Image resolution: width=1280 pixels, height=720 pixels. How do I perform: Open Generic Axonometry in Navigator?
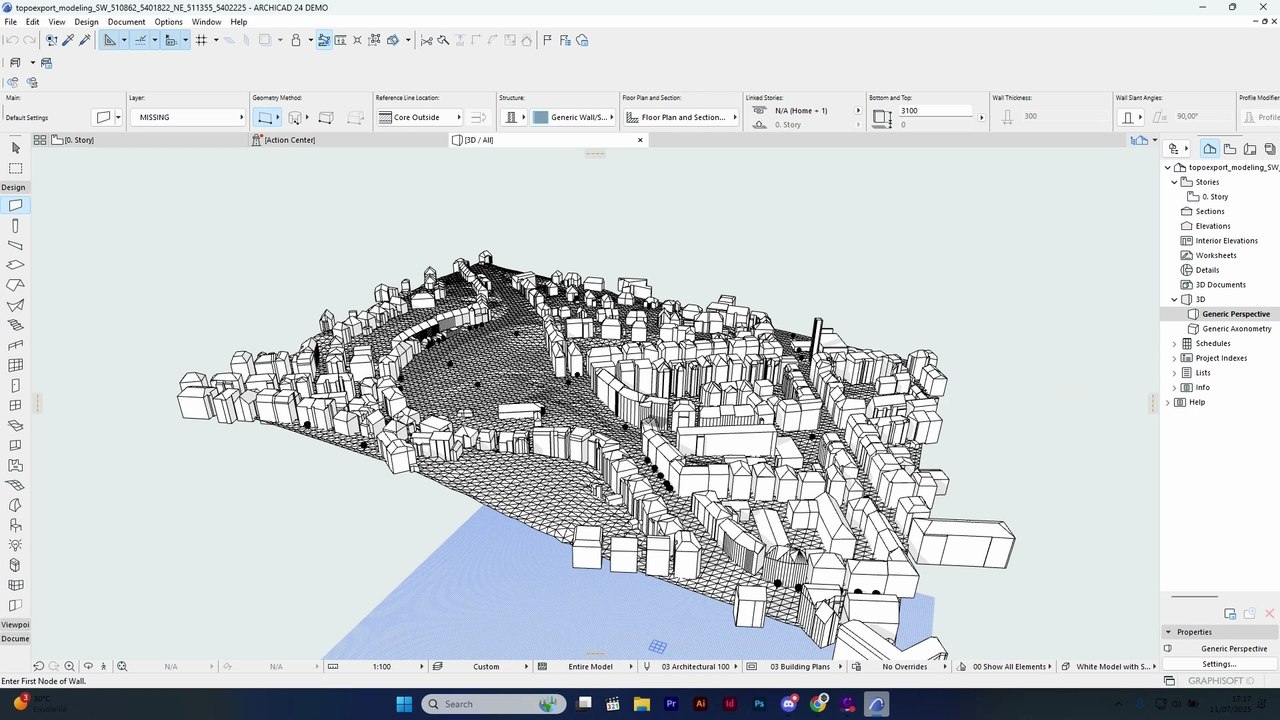point(1237,329)
